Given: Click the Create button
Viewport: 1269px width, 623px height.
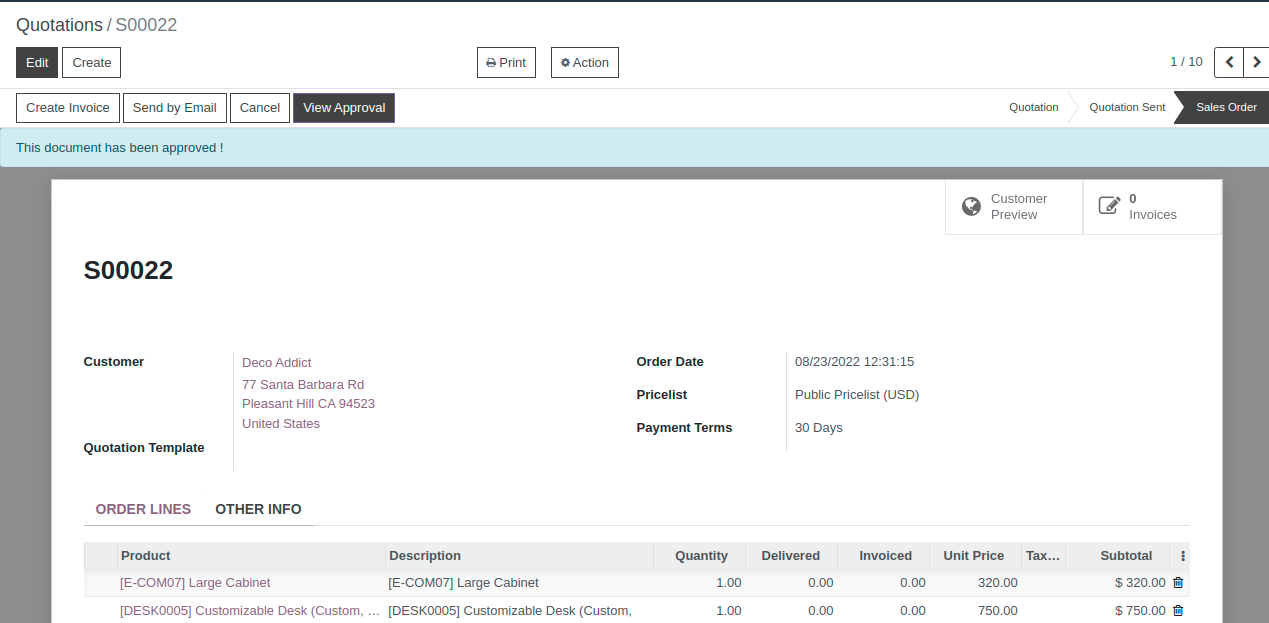Looking at the screenshot, I should coord(91,62).
